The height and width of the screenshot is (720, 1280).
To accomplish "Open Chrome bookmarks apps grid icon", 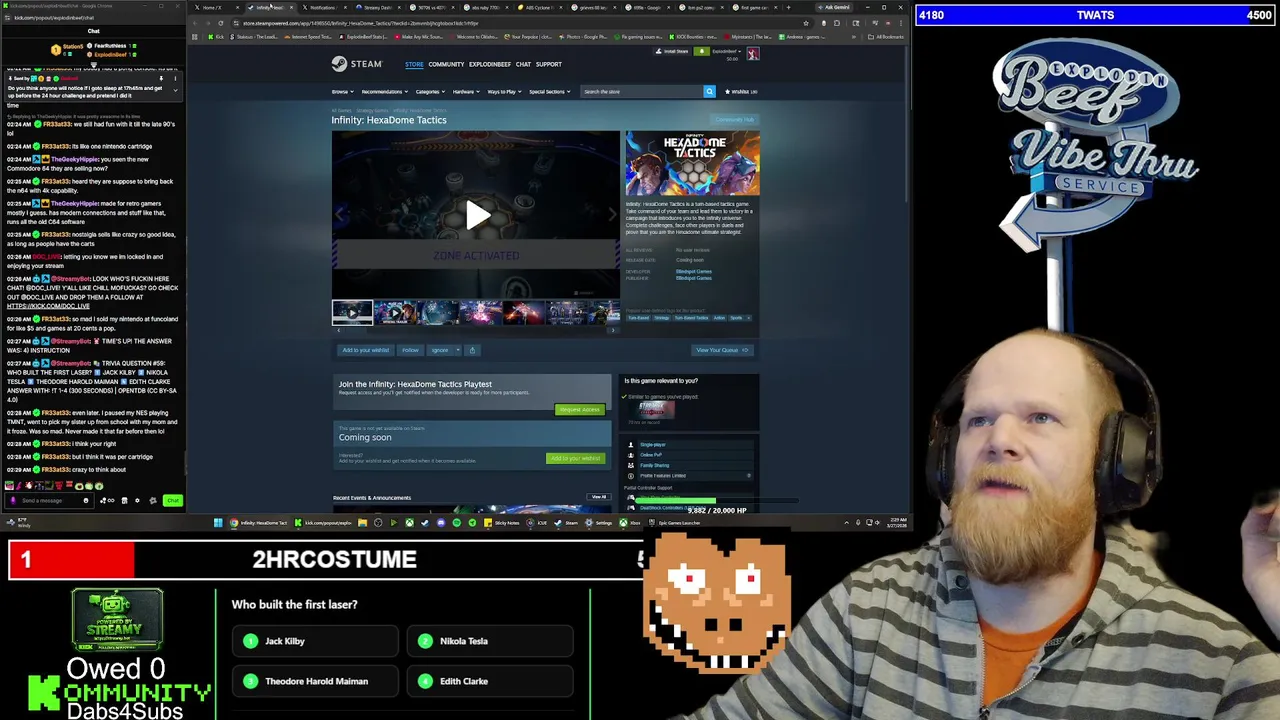I will (x=195, y=37).
